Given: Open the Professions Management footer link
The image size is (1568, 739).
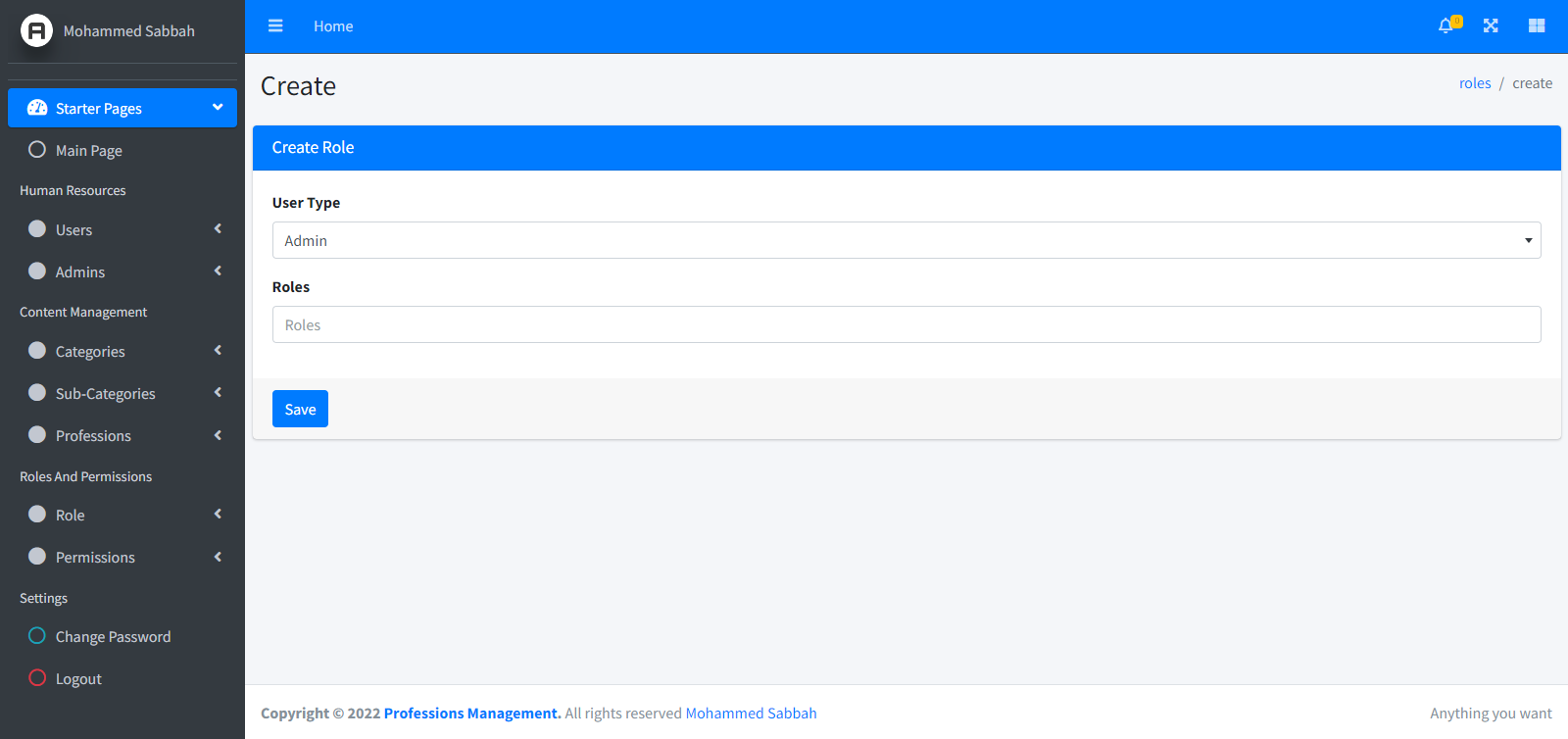Looking at the screenshot, I should (x=471, y=714).
